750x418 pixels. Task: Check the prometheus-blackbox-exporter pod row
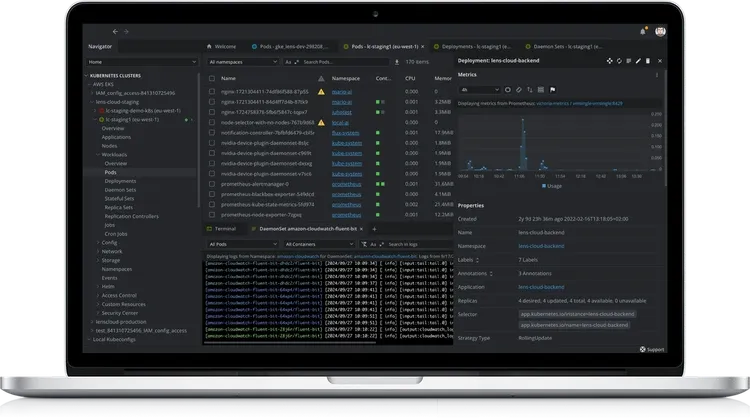point(211,194)
